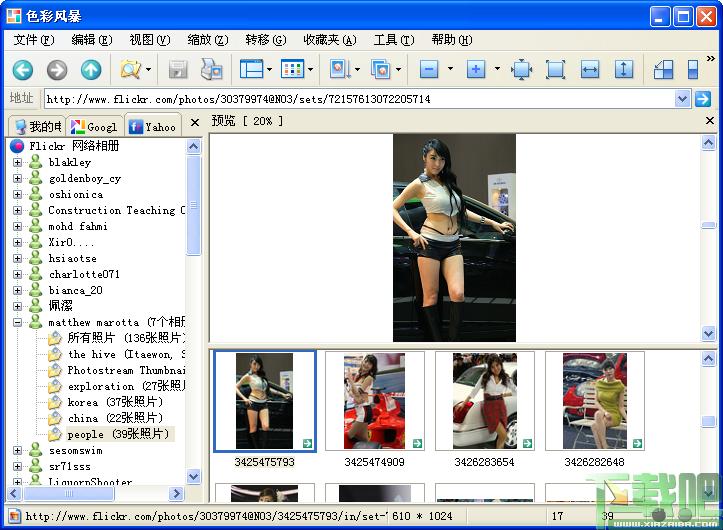Open dropdown next to thumbnail grid icon
Image resolution: width=723 pixels, height=530 pixels.
(310, 70)
